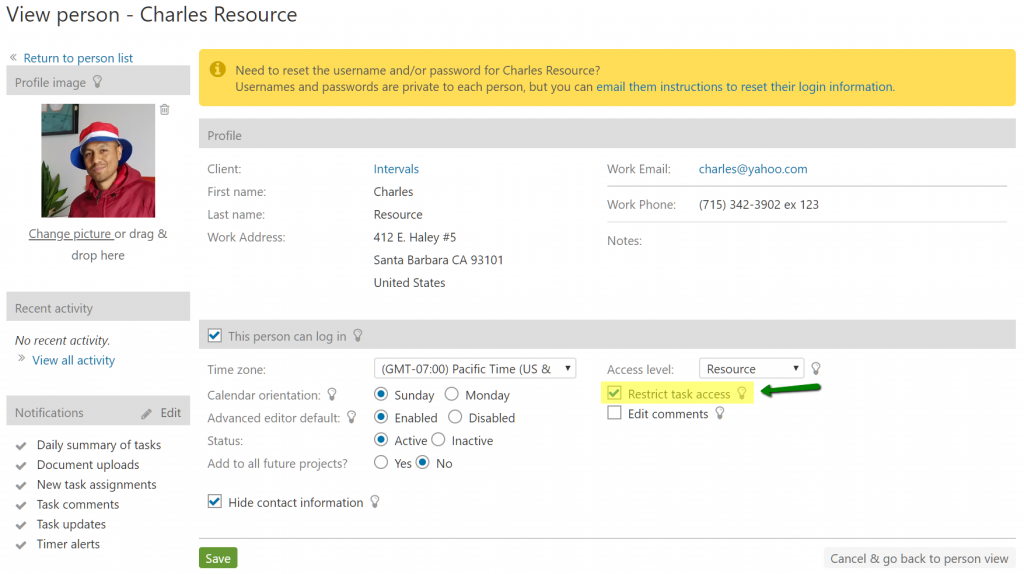
Task: Click Cancel & go back to person view
Action: [919, 559]
